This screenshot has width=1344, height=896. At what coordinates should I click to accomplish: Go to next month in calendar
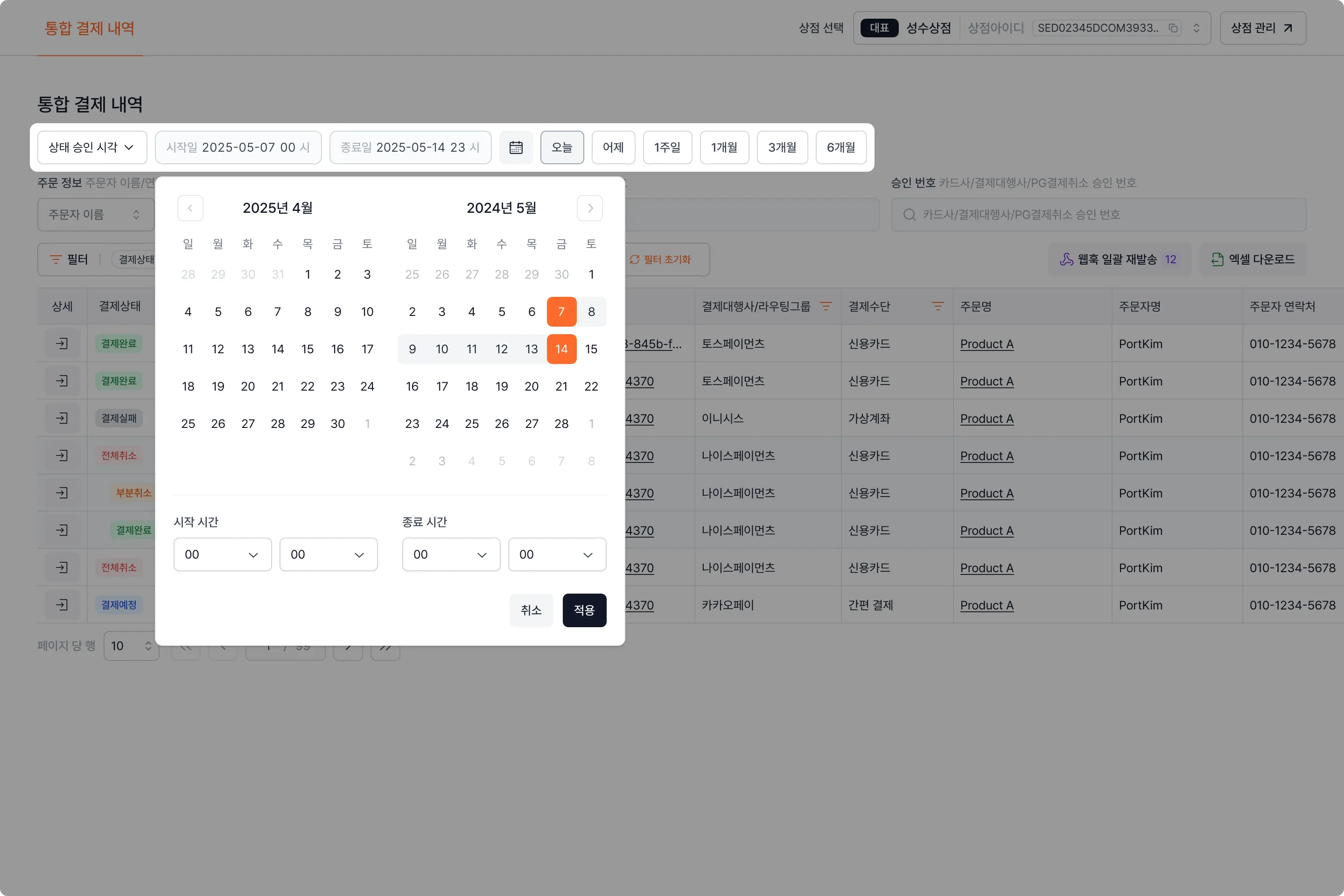tap(590, 208)
